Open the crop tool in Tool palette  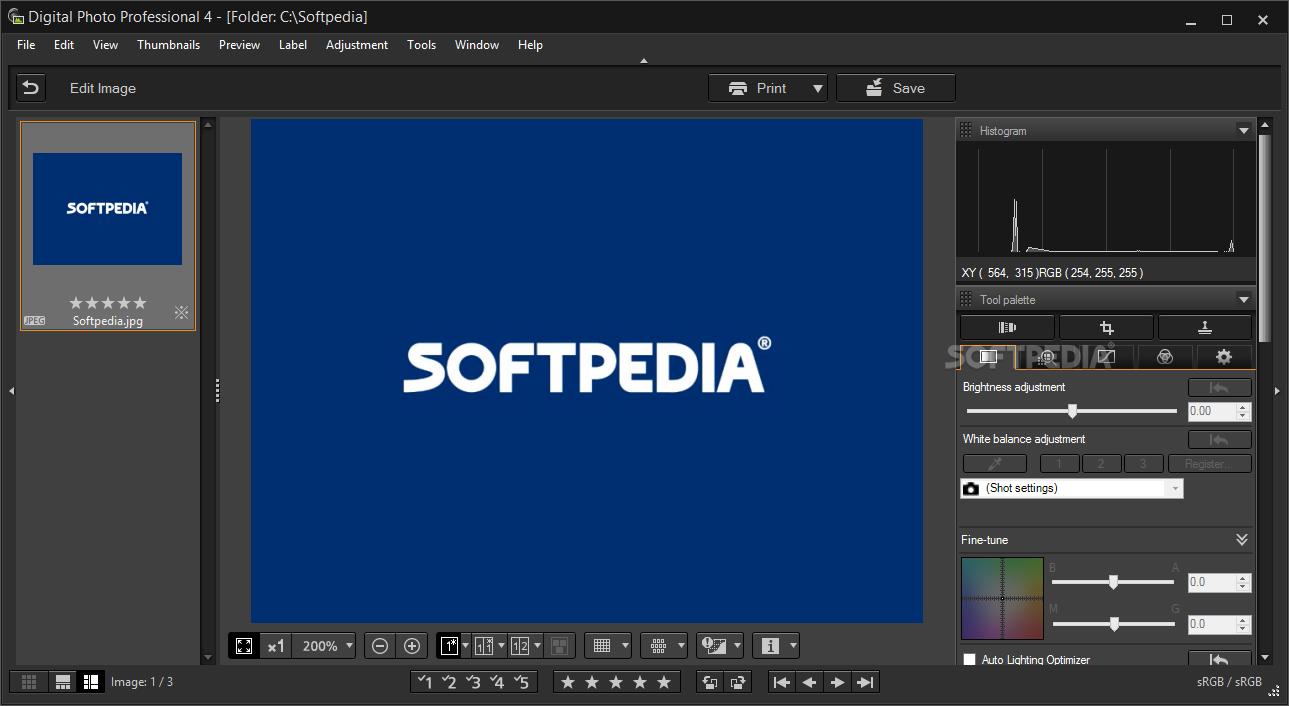pos(1106,327)
